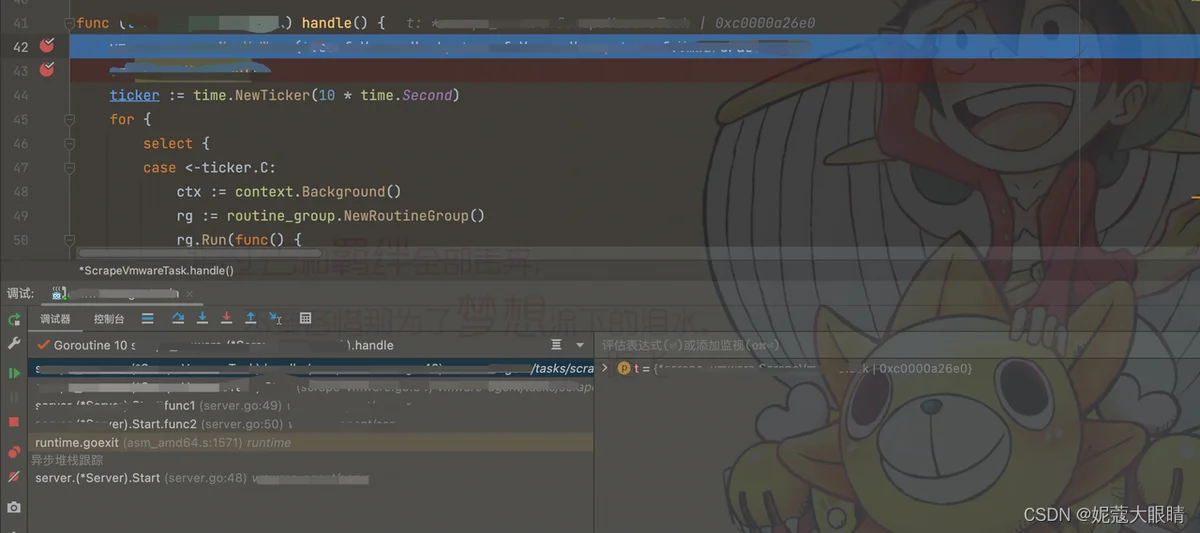Screen dimensions: 1200x533
Task: Toggle the breakpoint on line 43
Action: click(46, 70)
